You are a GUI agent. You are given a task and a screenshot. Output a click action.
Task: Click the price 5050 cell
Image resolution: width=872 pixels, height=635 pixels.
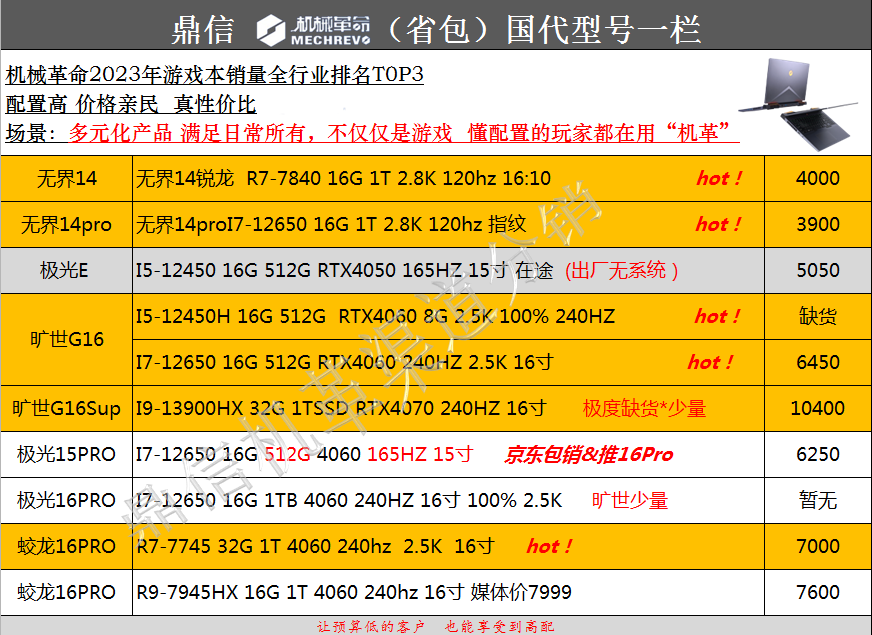(x=818, y=271)
